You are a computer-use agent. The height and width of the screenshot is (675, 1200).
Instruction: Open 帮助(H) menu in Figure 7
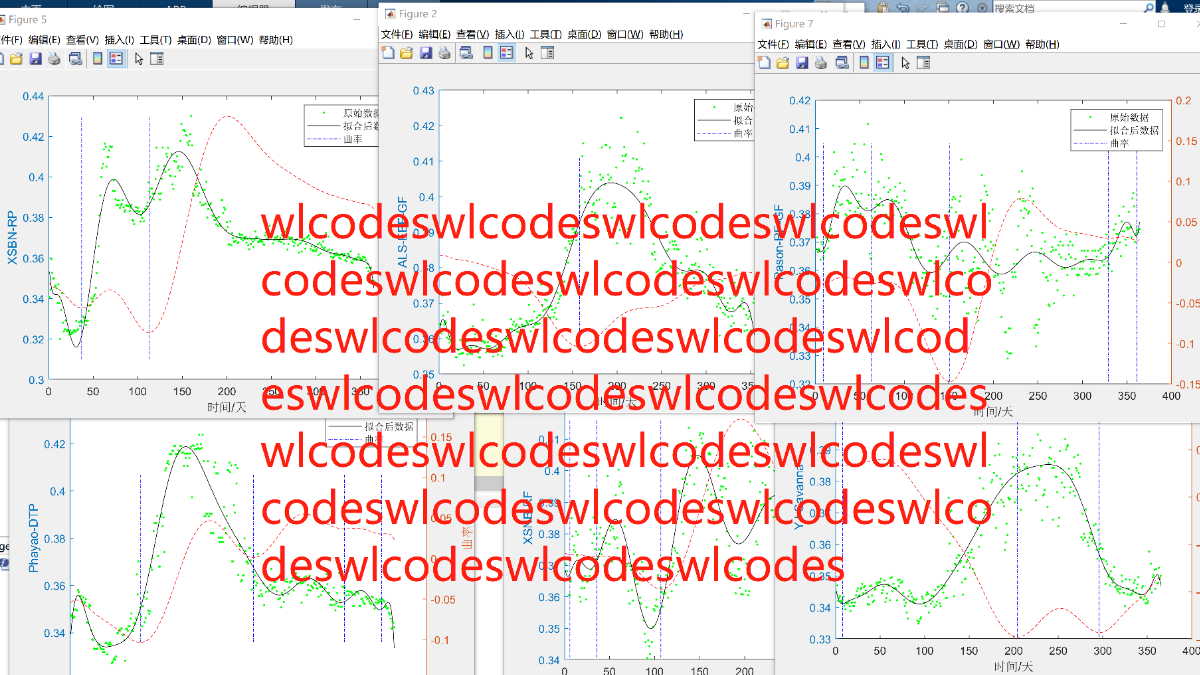coord(1042,45)
